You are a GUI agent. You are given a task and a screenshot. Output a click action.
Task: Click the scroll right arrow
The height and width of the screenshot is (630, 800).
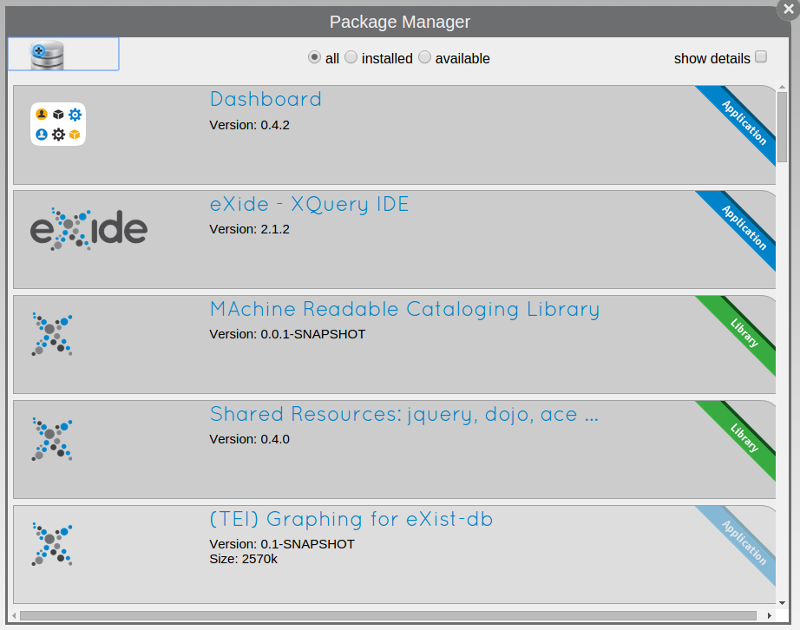click(769, 616)
